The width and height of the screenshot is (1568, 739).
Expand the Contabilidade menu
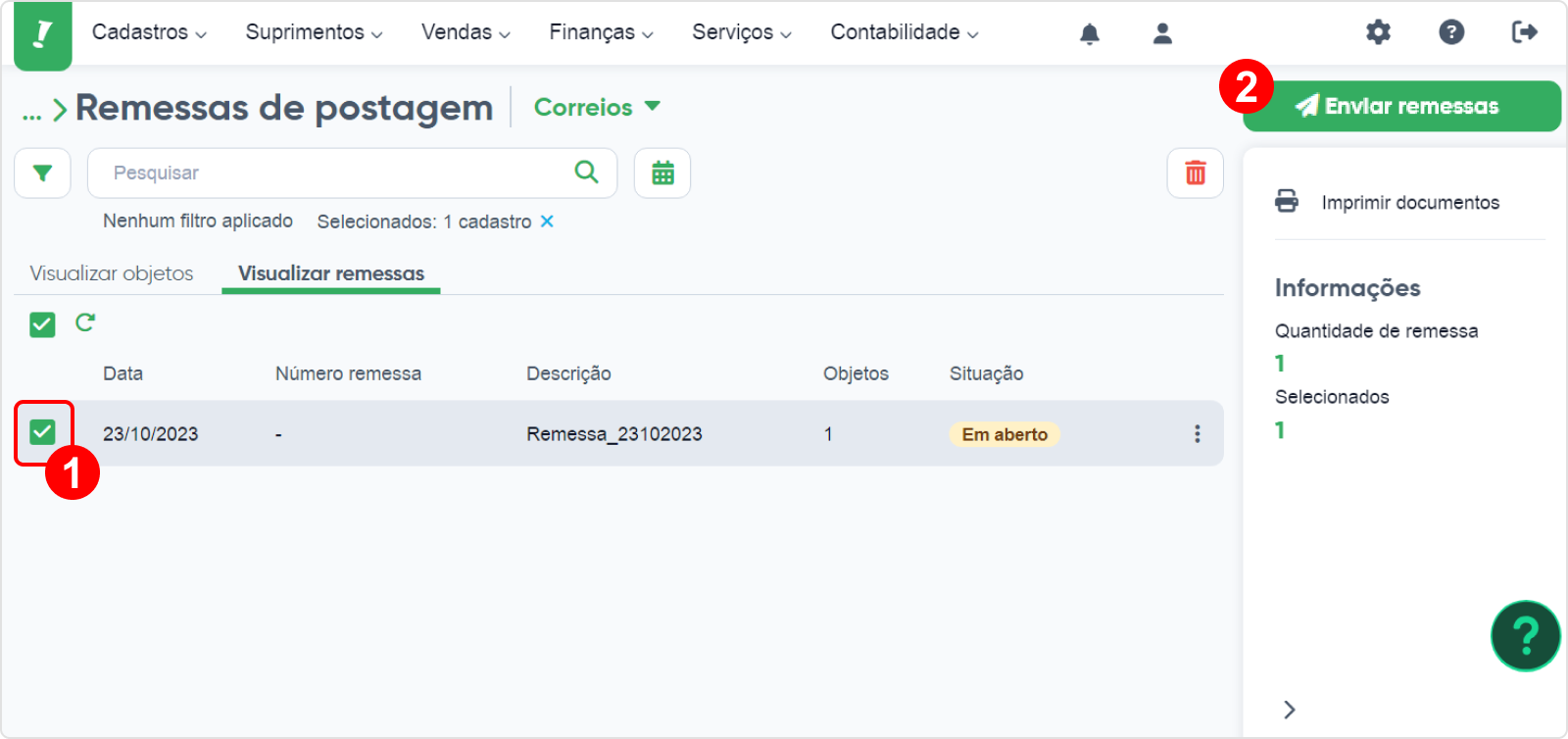coord(905,32)
